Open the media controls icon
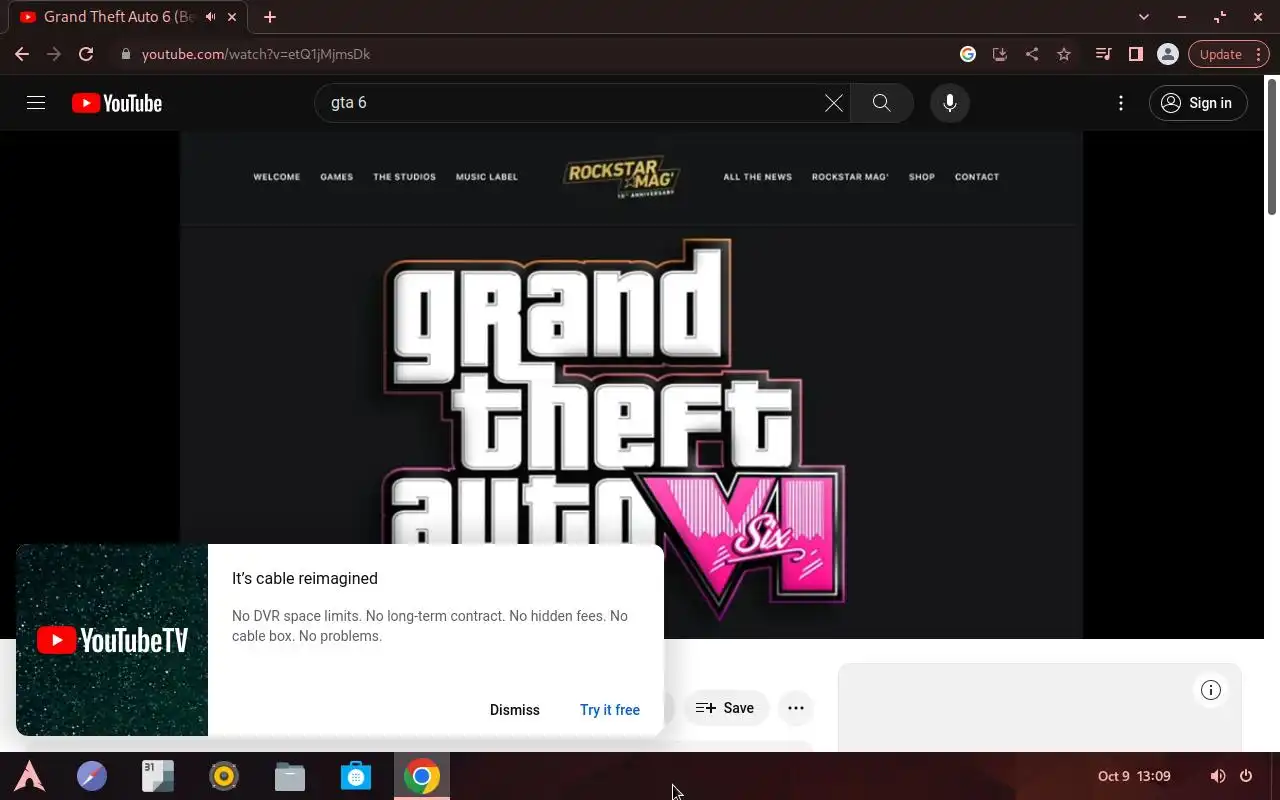1280x800 pixels. pos(1103,54)
